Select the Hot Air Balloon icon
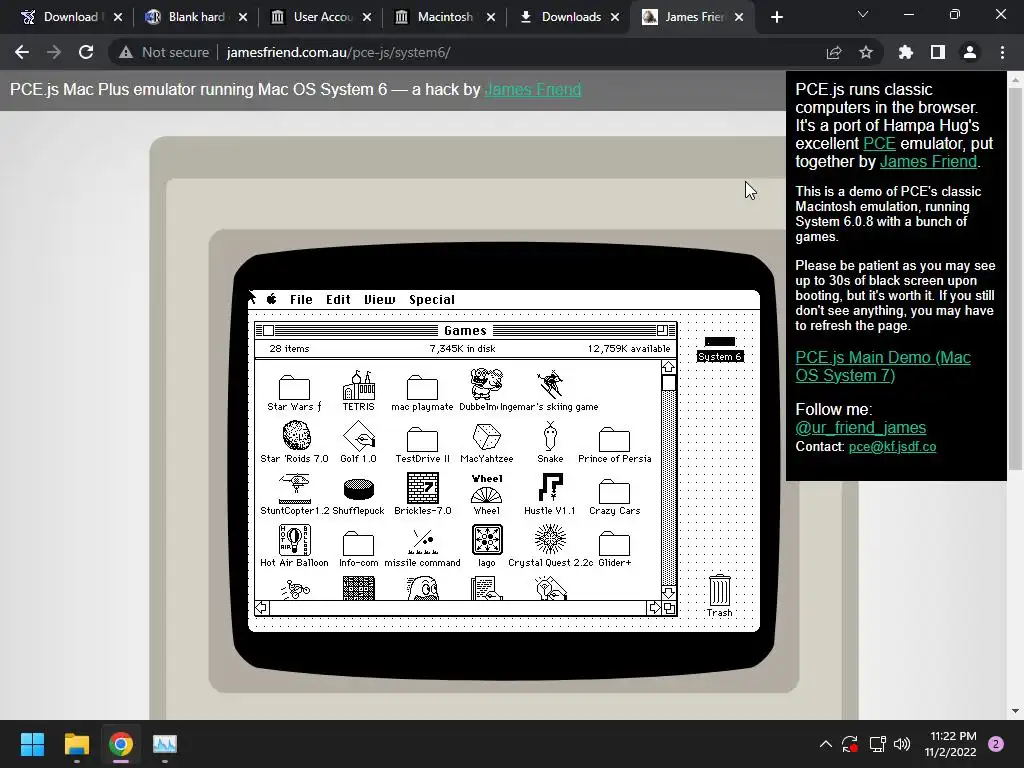Image resolution: width=1024 pixels, height=768 pixels. [x=295, y=540]
